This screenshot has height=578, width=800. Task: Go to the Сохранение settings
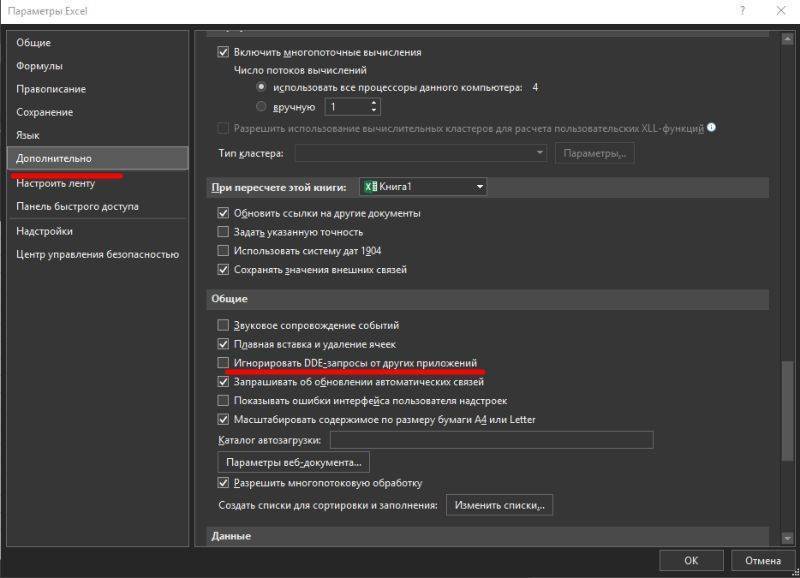point(97,112)
